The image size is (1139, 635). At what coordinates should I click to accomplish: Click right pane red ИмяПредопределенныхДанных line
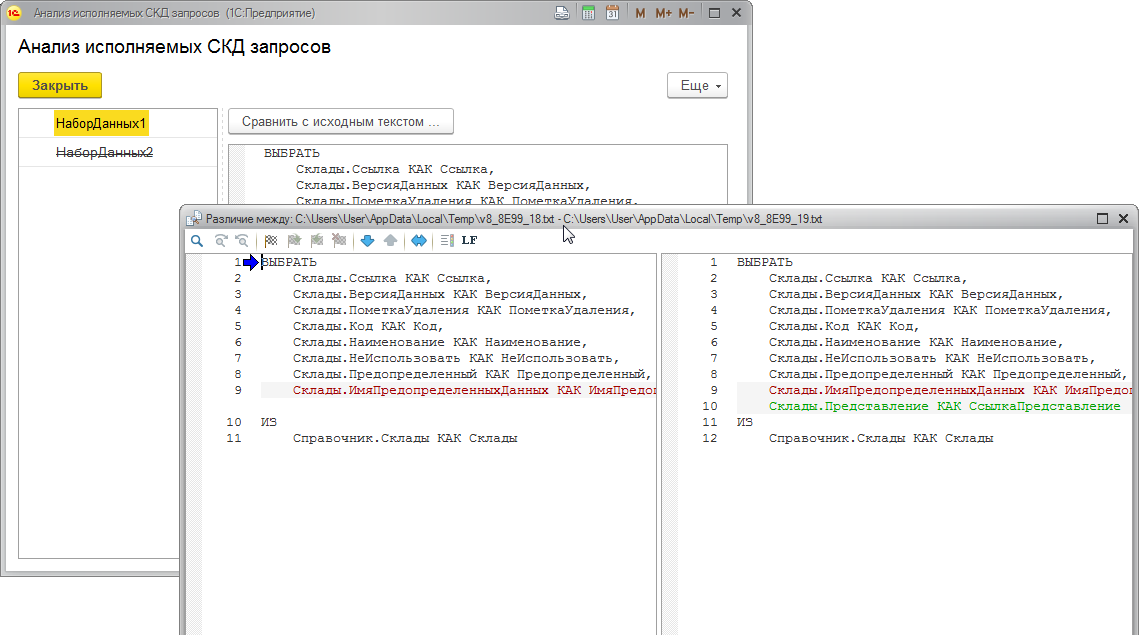click(950, 390)
